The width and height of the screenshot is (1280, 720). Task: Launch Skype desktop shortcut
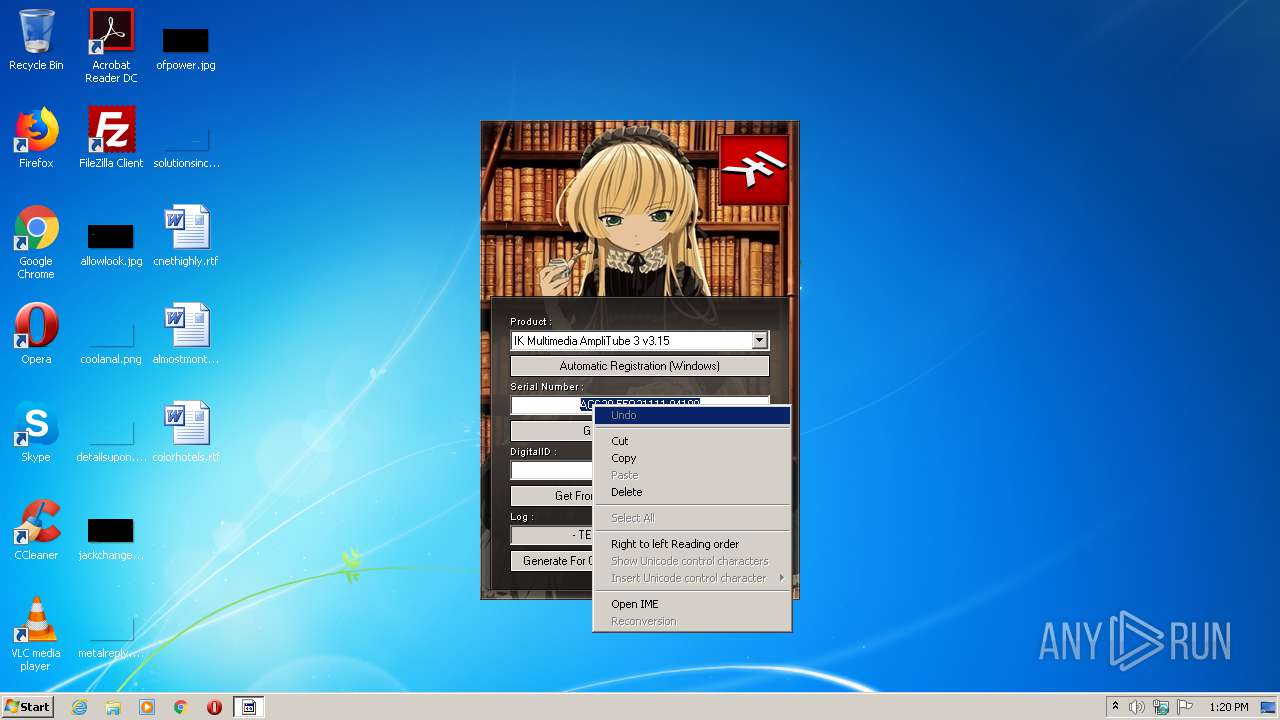point(36,432)
